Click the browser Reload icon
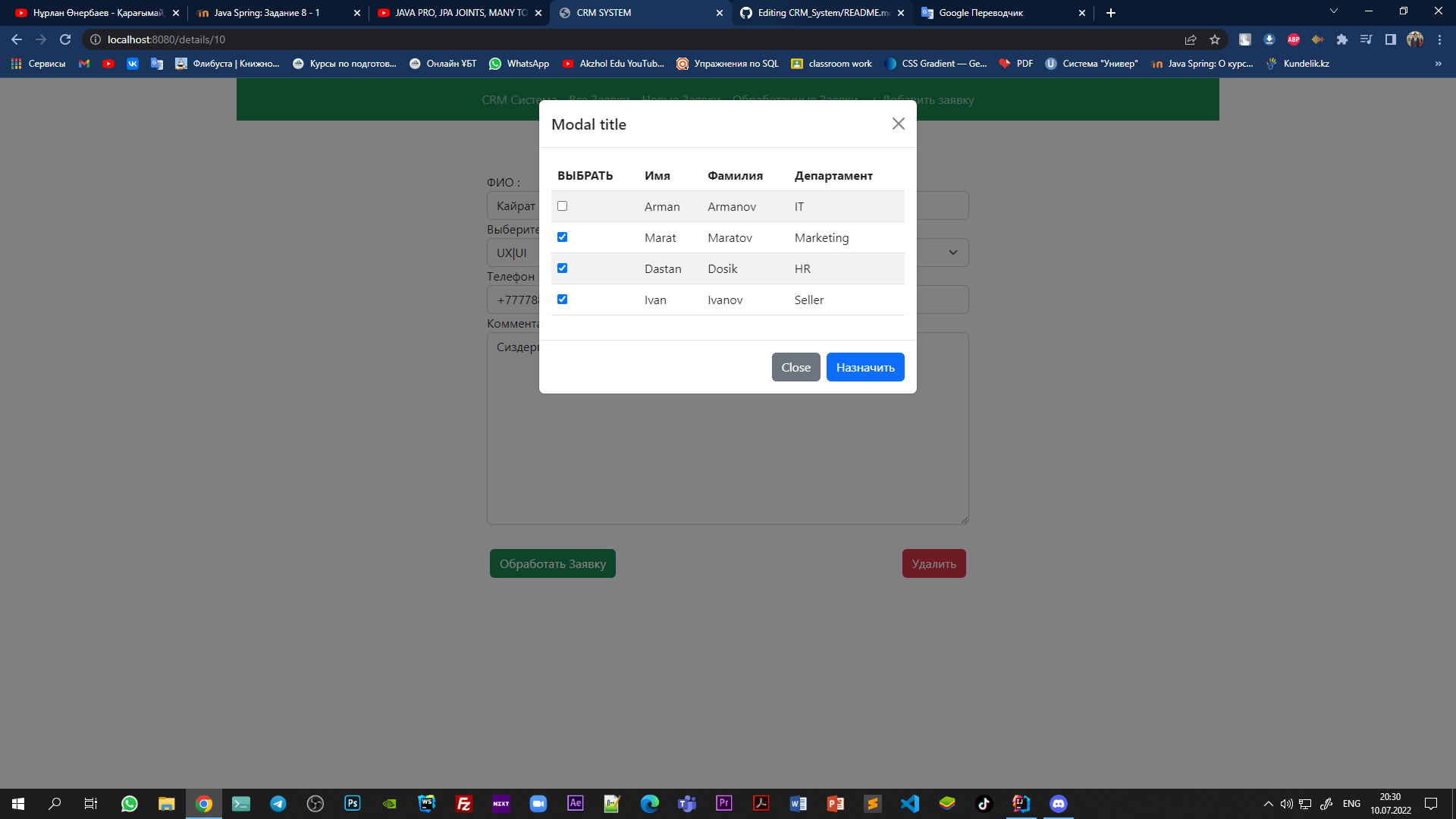This screenshot has width=1456, height=819. [65, 39]
